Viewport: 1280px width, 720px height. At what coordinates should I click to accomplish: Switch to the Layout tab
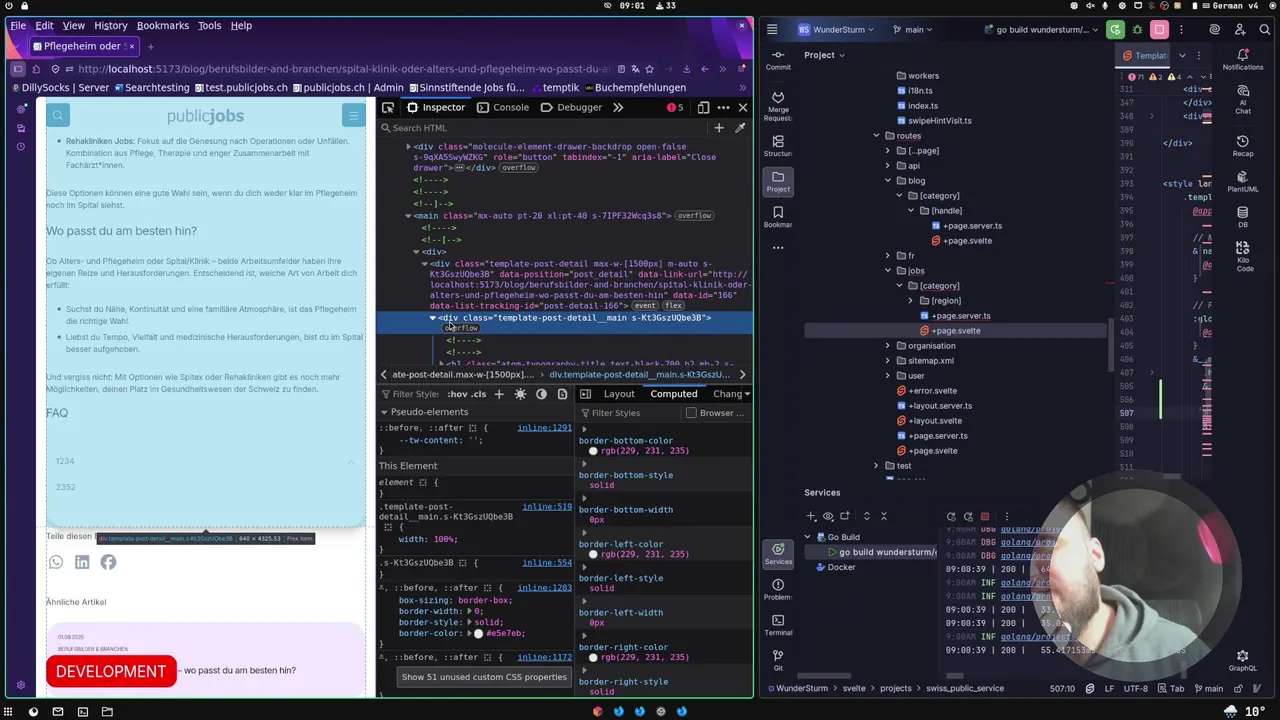[x=619, y=394]
